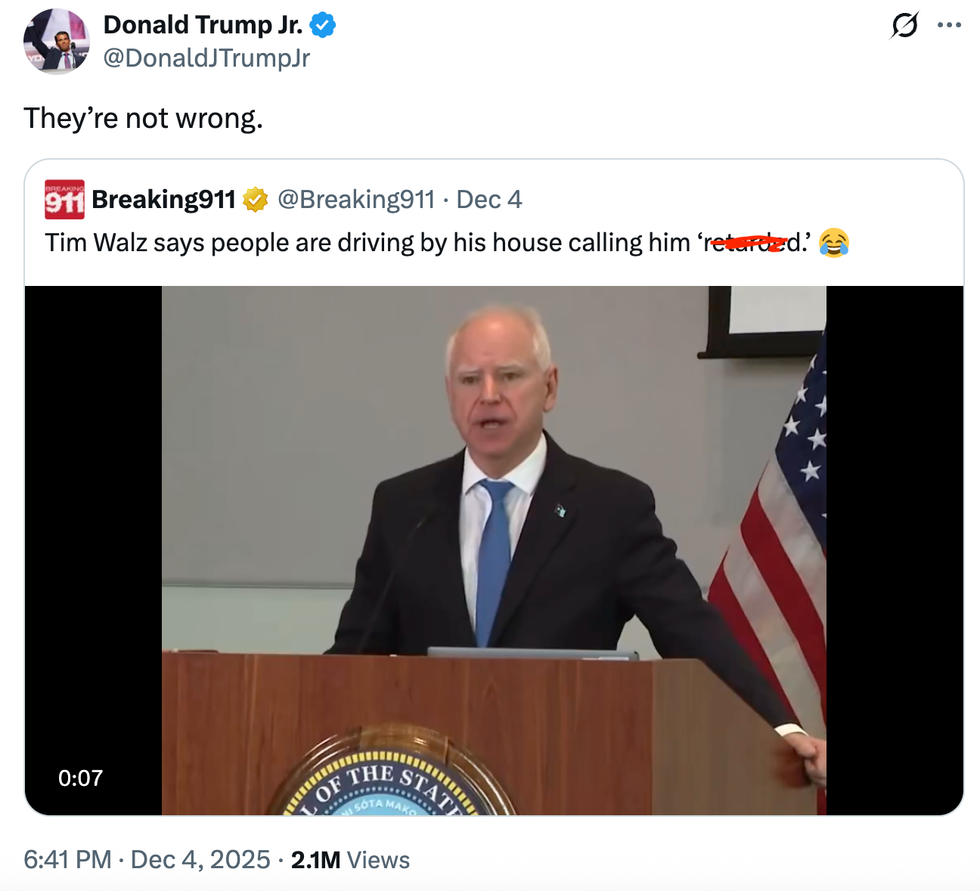Open Donald Trump Jr.'s profile avatar
The image size is (980, 891).
[56, 42]
